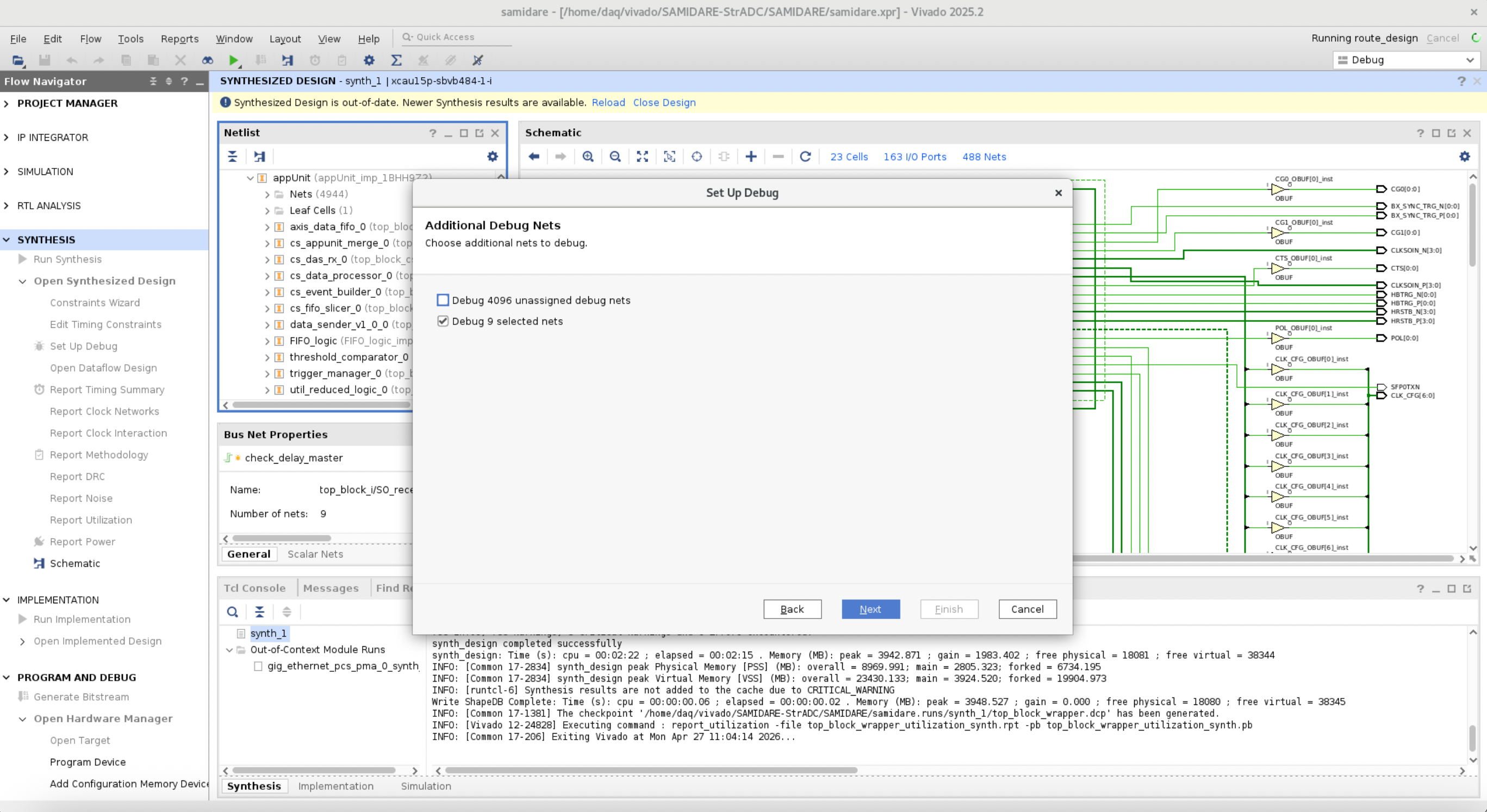Click search icon in Design Runs panel
Image resolution: width=1487 pixels, height=812 pixels.
pyautogui.click(x=232, y=612)
